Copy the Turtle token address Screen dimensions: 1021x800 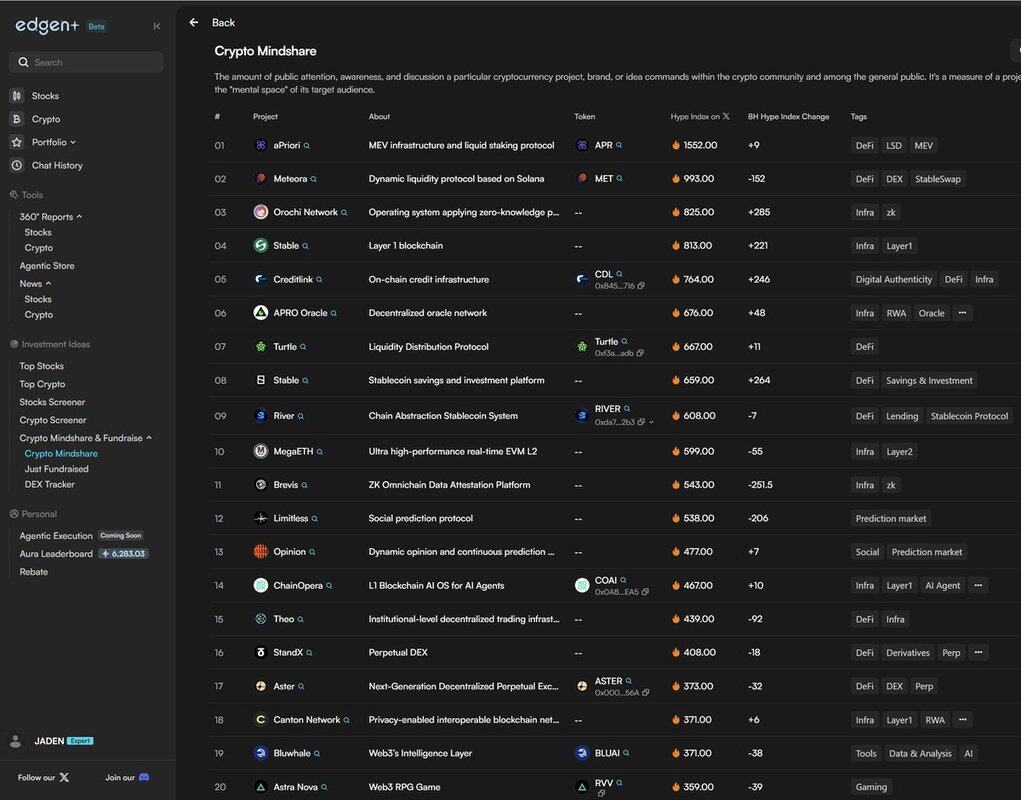click(x=641, y=353)
